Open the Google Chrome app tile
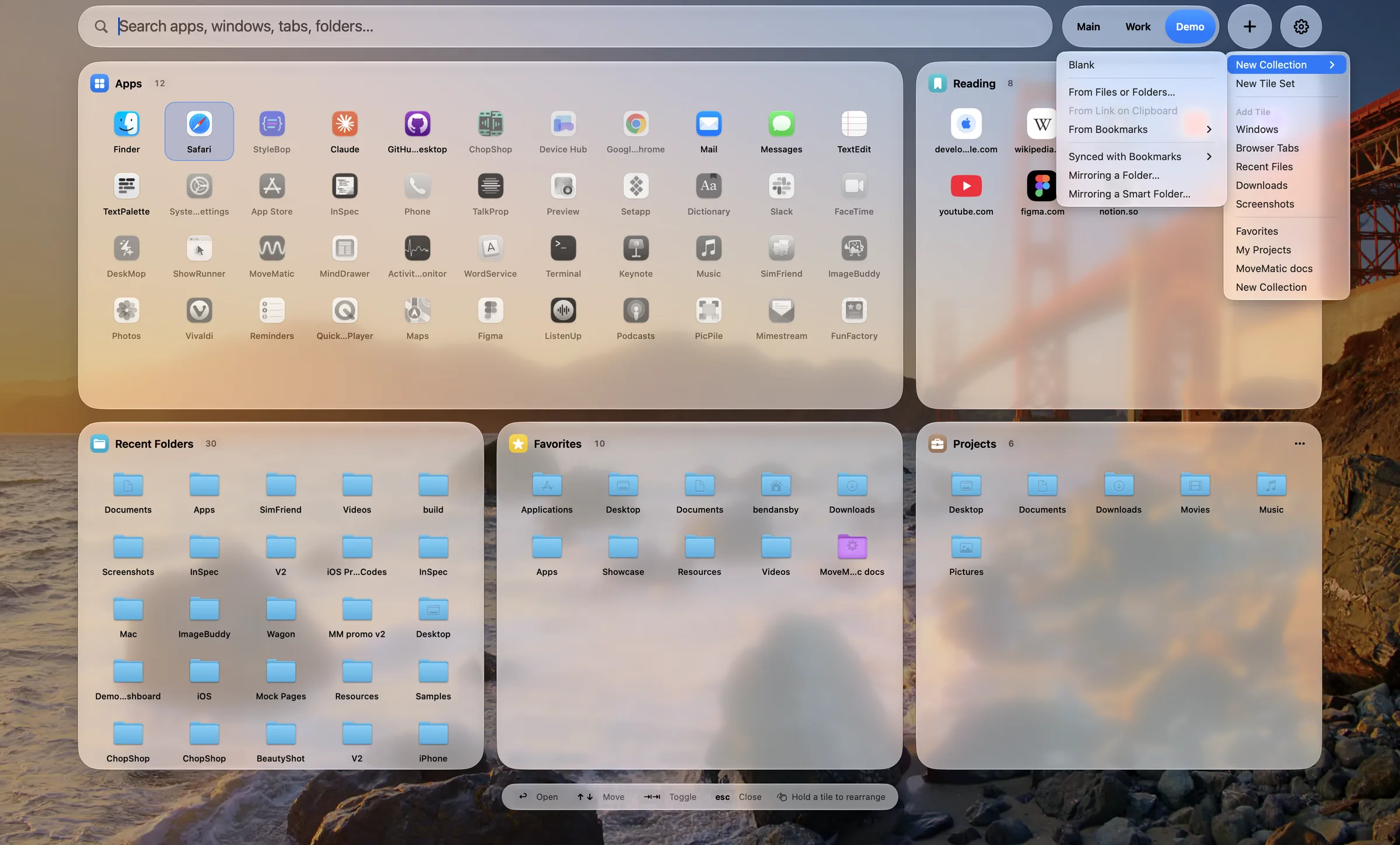1400x845 pixels. (636, 132)
